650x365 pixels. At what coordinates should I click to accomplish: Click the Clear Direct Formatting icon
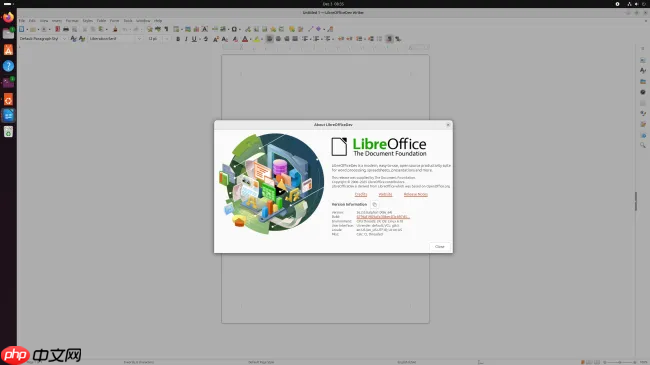coord(235,39)
